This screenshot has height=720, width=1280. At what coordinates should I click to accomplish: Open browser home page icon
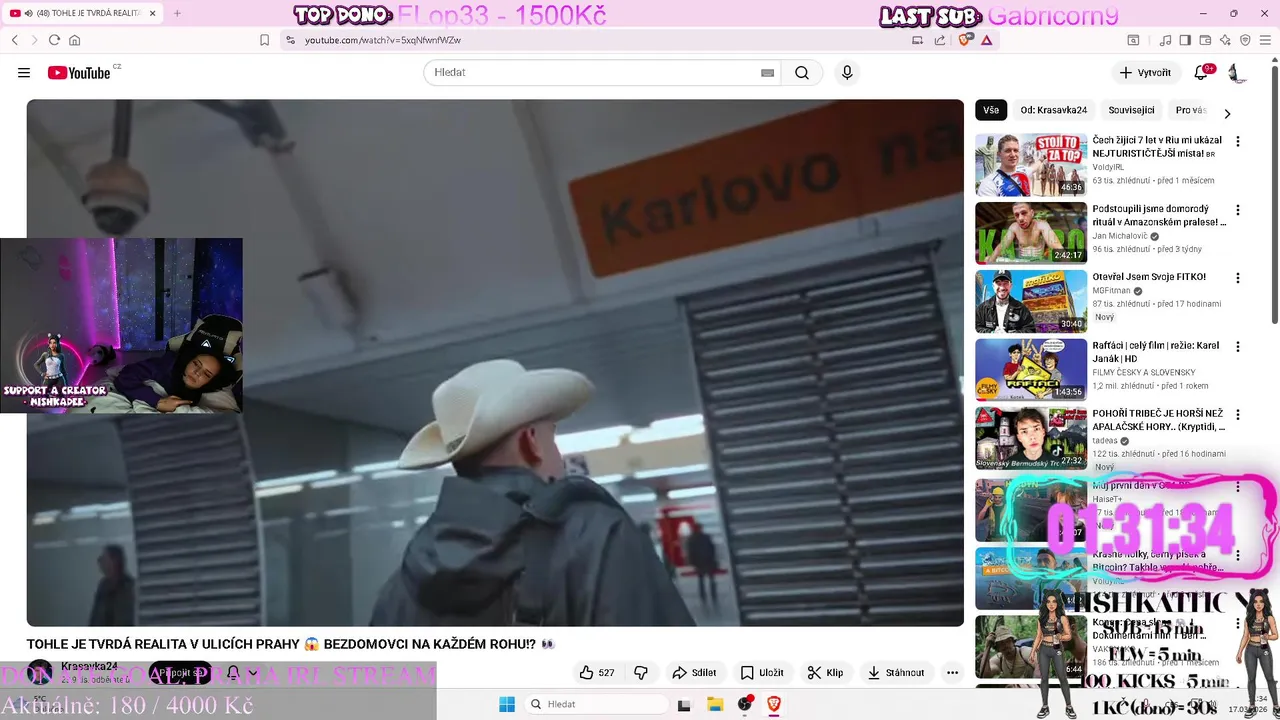coord(74,40)
